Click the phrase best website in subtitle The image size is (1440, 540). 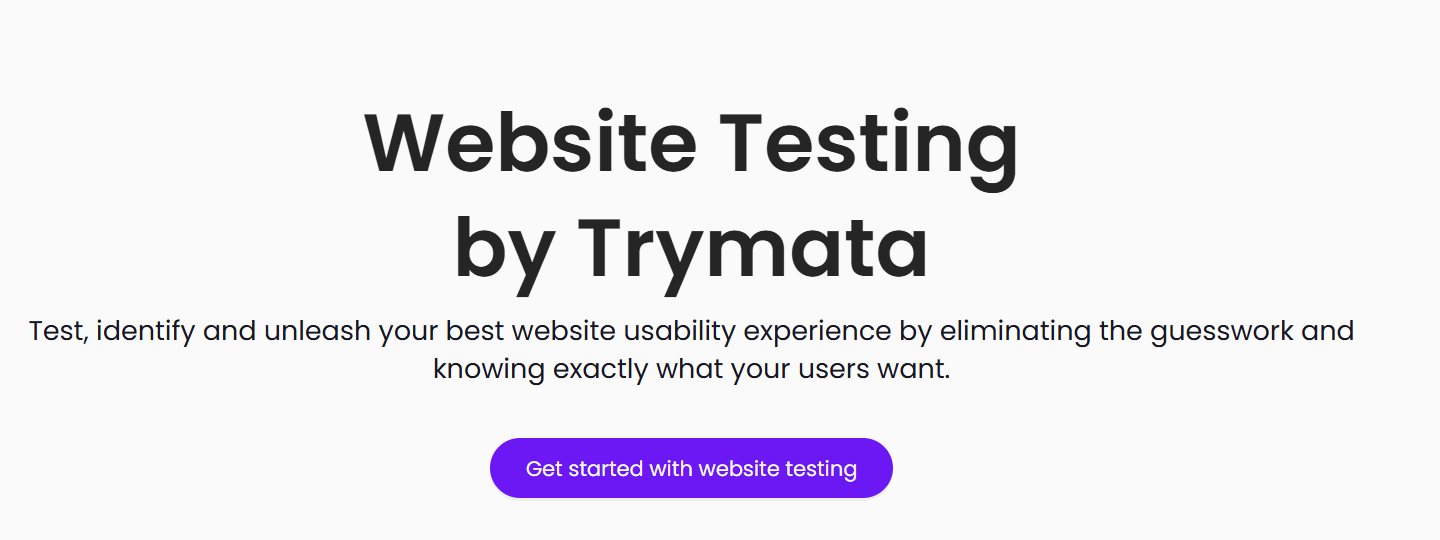(x=531, y=331)
